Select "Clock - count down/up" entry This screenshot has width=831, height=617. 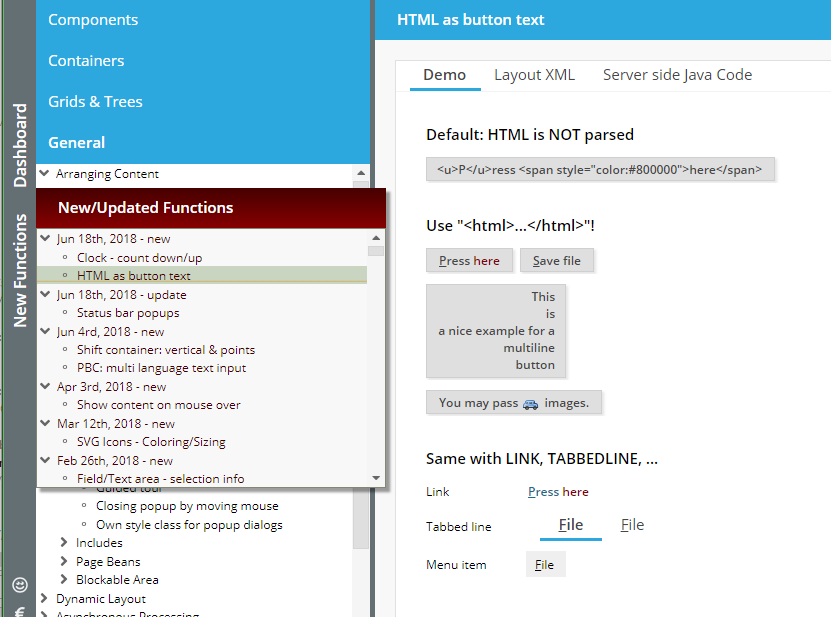pos(139,257)
